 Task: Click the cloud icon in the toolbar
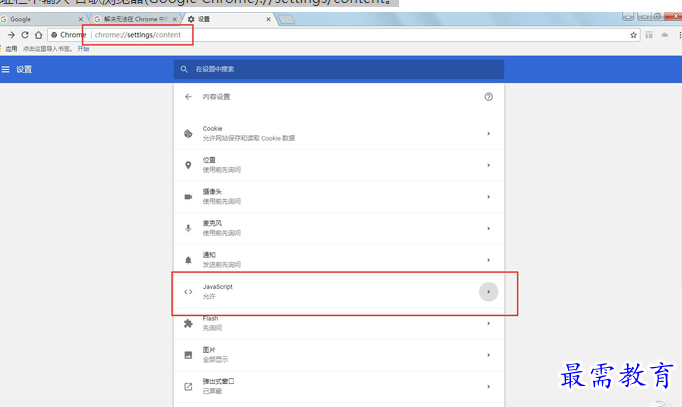tap(665, 35)
